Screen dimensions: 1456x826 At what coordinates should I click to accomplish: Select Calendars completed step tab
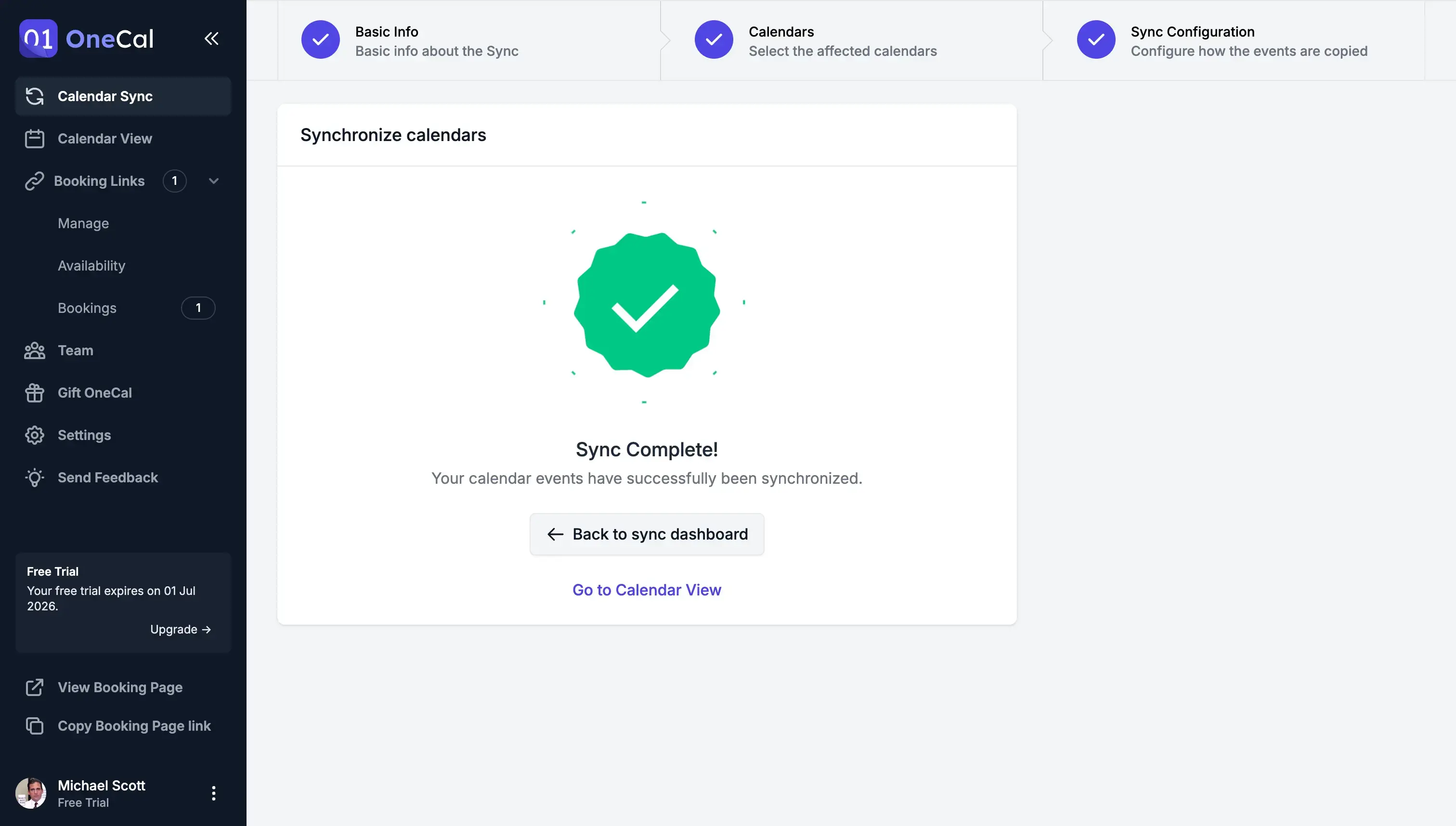click(851, 39)
